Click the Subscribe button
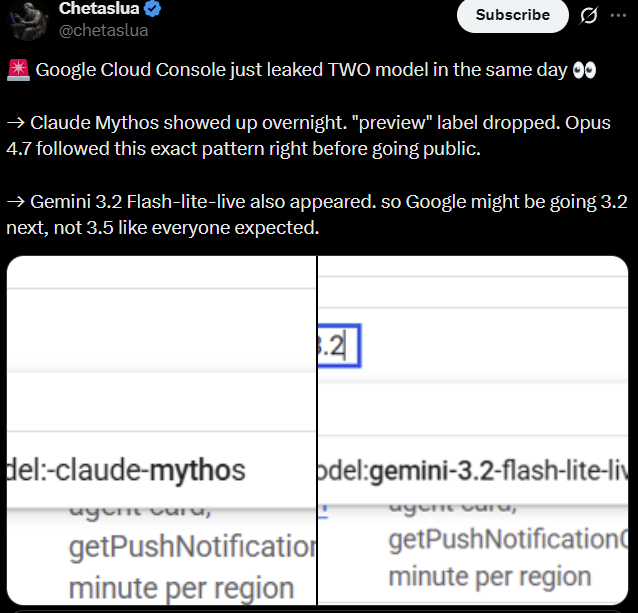 click(x=513, y=15)
